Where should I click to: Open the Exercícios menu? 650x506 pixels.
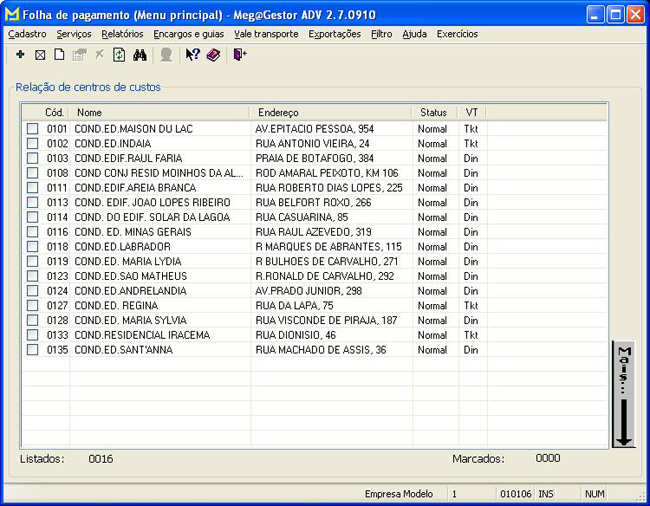(x=457, y=34)
